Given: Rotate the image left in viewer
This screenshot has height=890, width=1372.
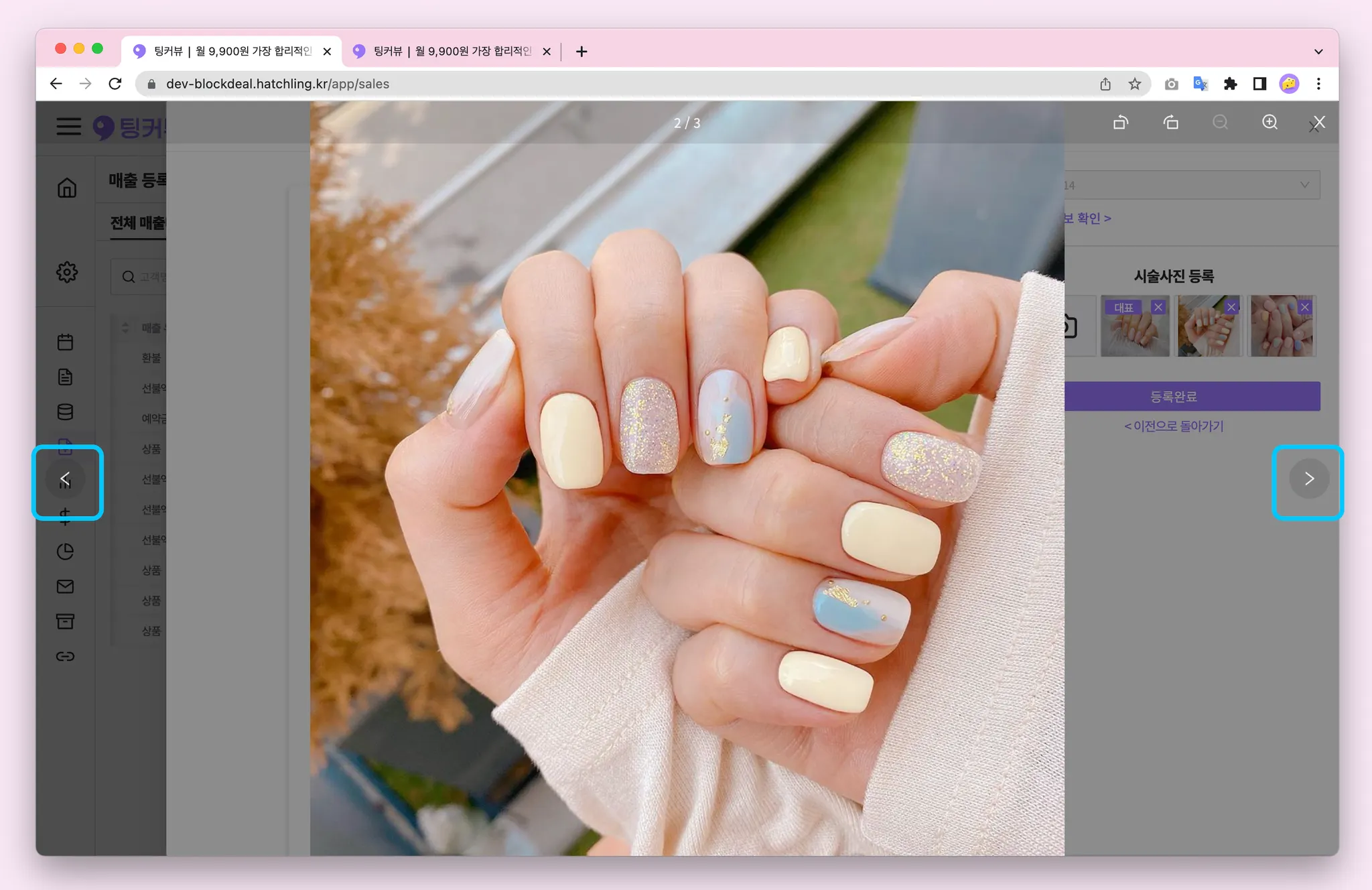Looking at the screenshot, I should click(1121, 123).
